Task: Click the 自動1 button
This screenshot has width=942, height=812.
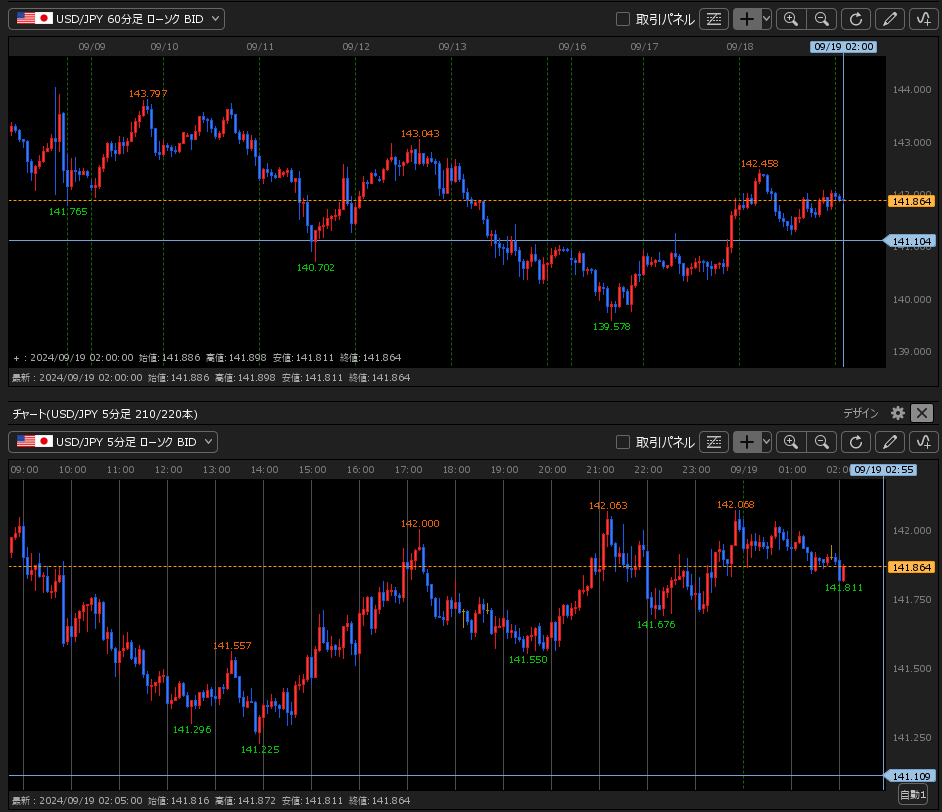Action: (913, 795)
